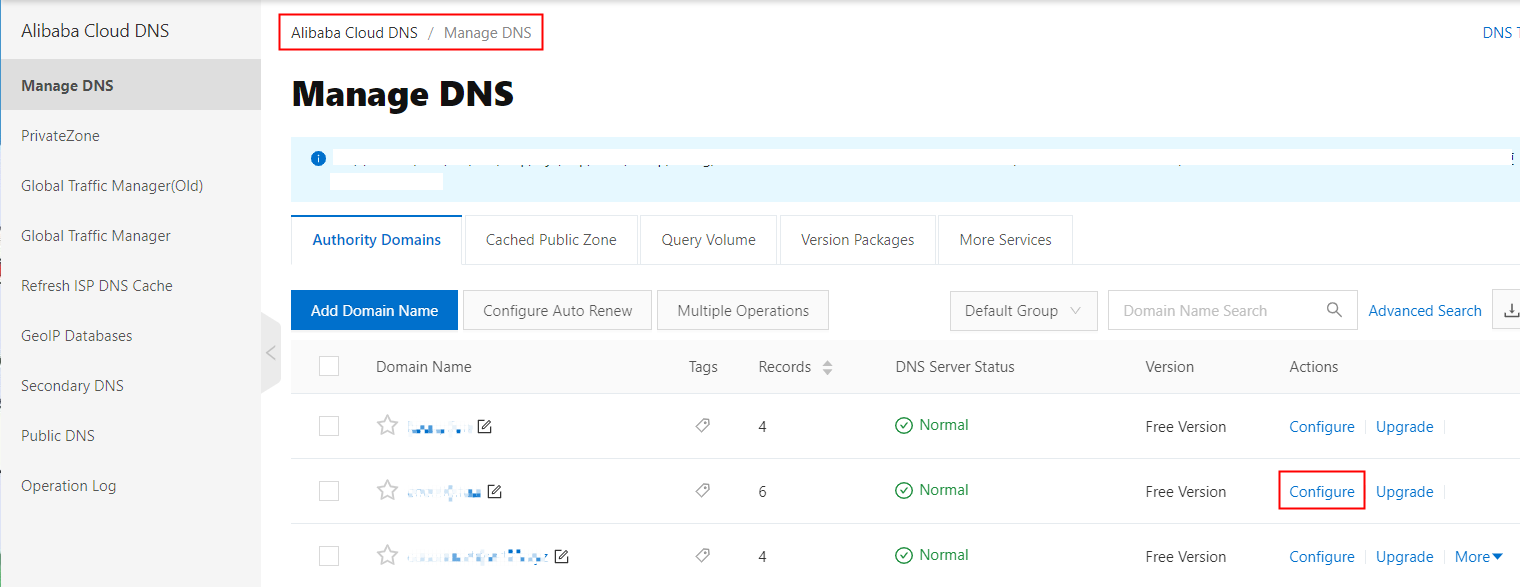This screenshot has width=1520, height=587.
Task: Click Multiple Operations button
Action: click(743, 311)
